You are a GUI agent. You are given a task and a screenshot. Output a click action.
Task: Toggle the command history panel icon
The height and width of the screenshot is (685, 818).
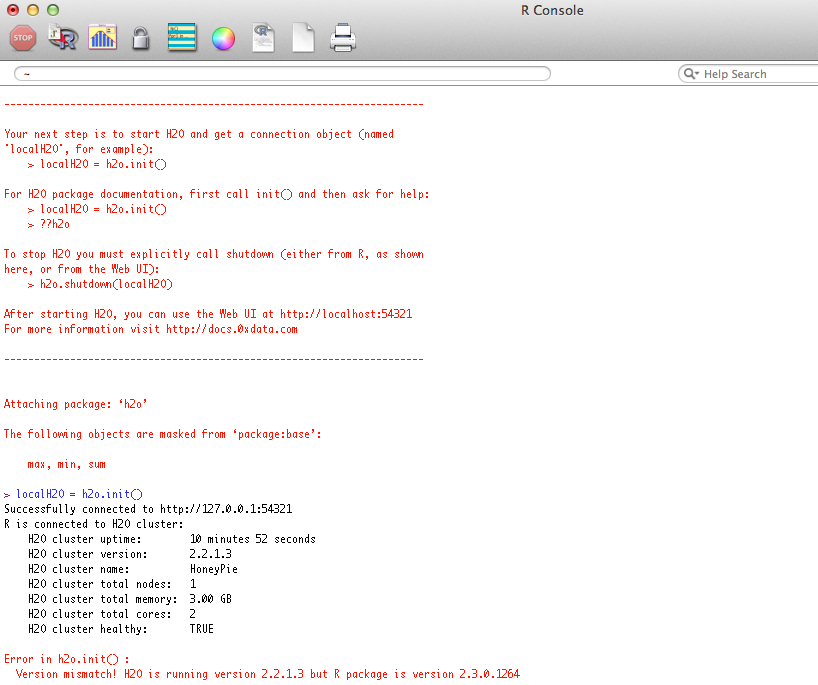point(182,39)
